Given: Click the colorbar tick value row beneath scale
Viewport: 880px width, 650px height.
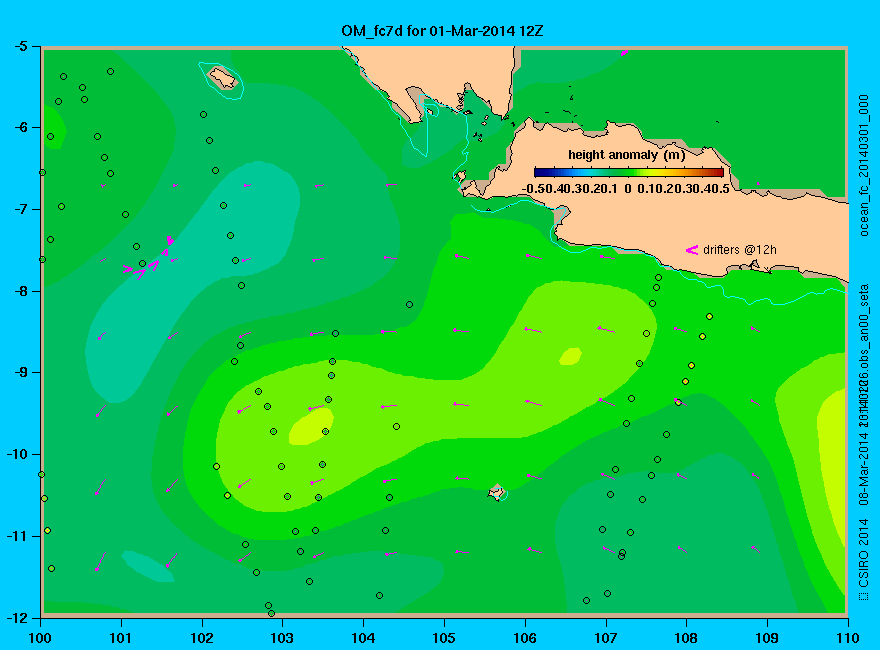Looking at the screenshot, I should point(626,189).
